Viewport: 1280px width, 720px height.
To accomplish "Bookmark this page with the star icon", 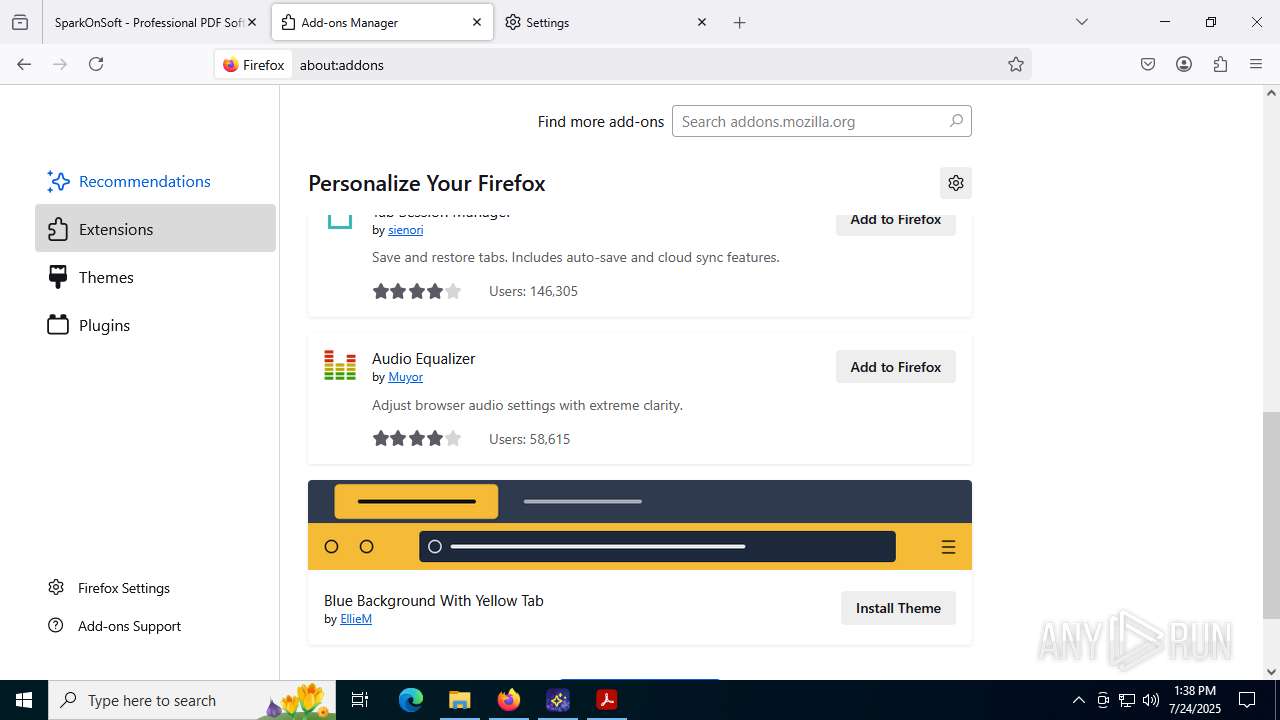I will 1016,64.
